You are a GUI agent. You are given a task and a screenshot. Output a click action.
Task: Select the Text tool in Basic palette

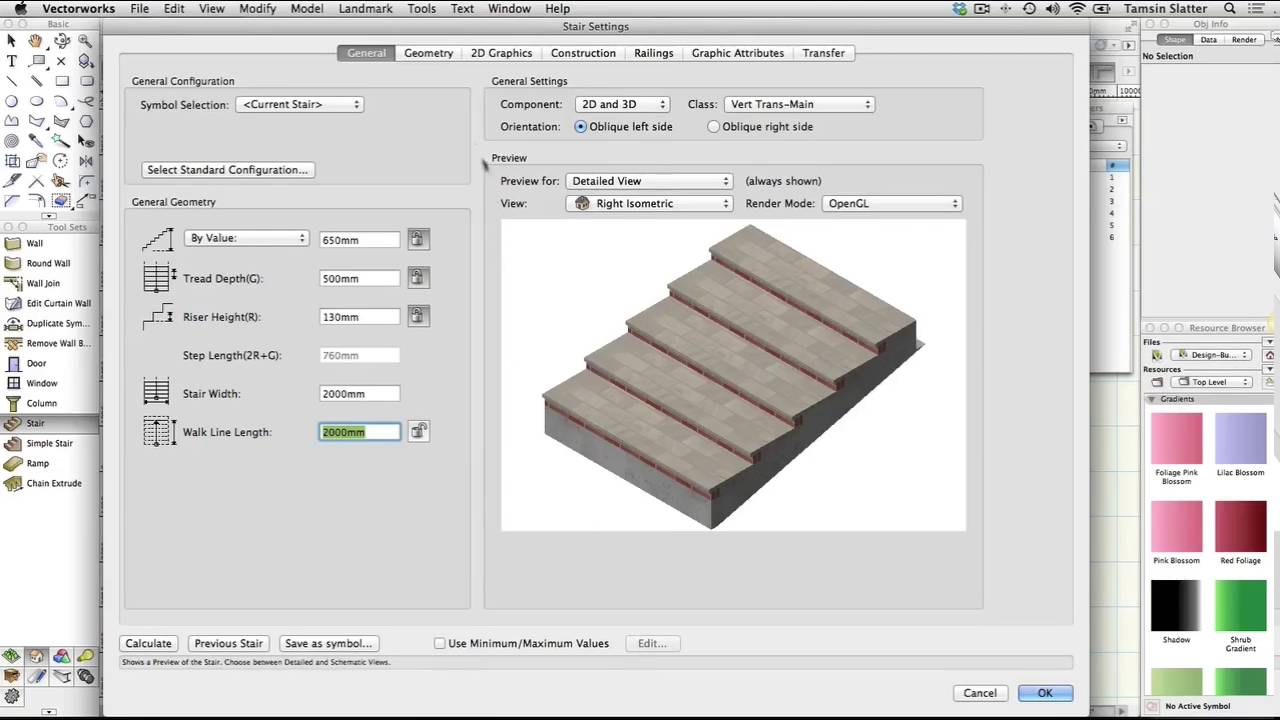(11, 61)
